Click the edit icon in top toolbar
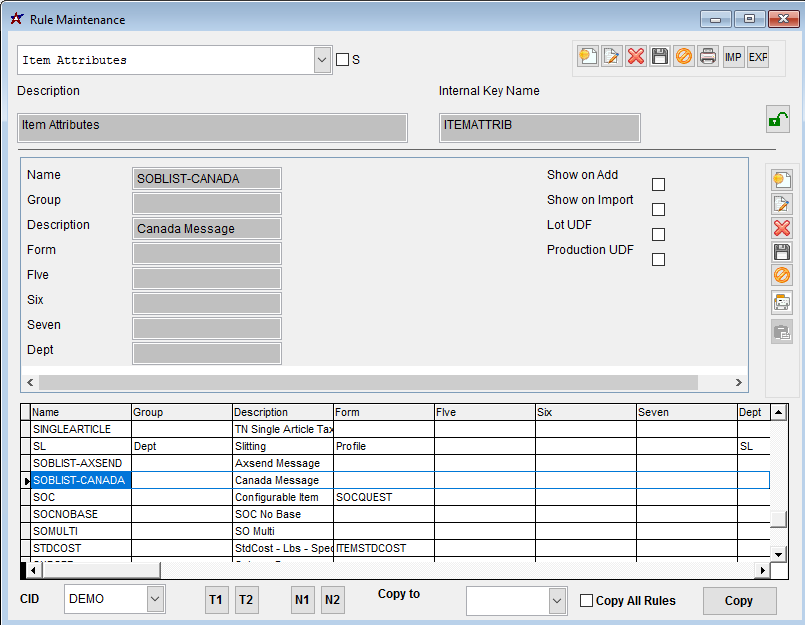The image size is (805, 625). (612, 57)
